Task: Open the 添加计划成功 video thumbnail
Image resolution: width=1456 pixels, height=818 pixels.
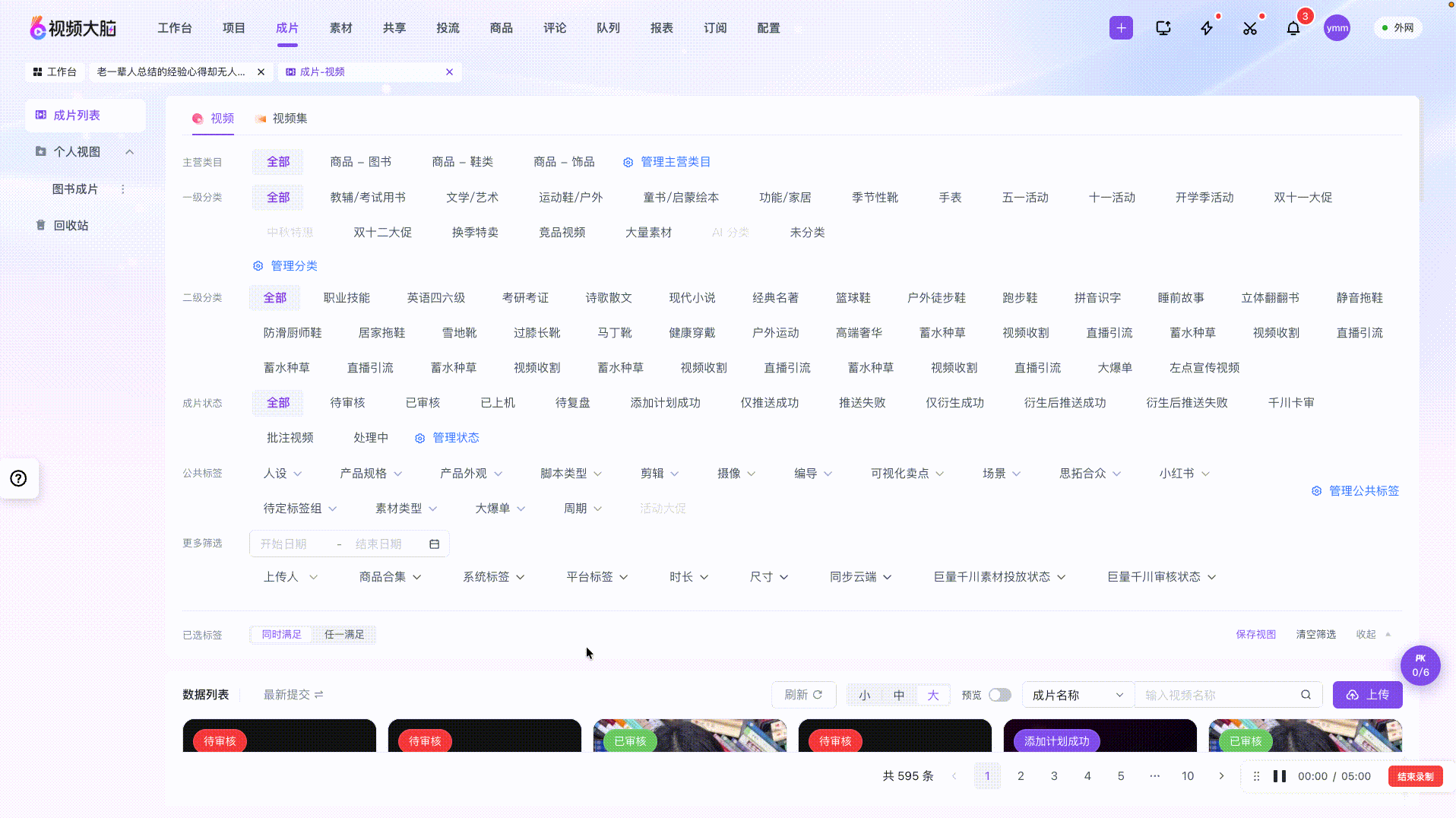Action: (x=1100, y=736)
